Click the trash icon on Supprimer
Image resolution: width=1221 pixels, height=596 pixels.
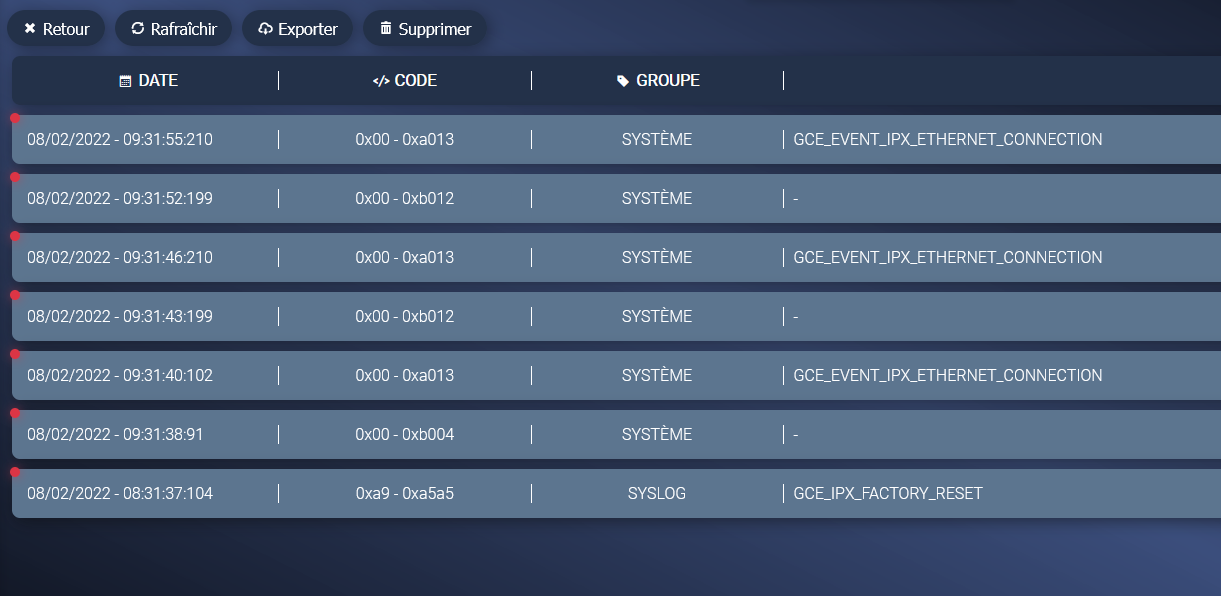387,28
